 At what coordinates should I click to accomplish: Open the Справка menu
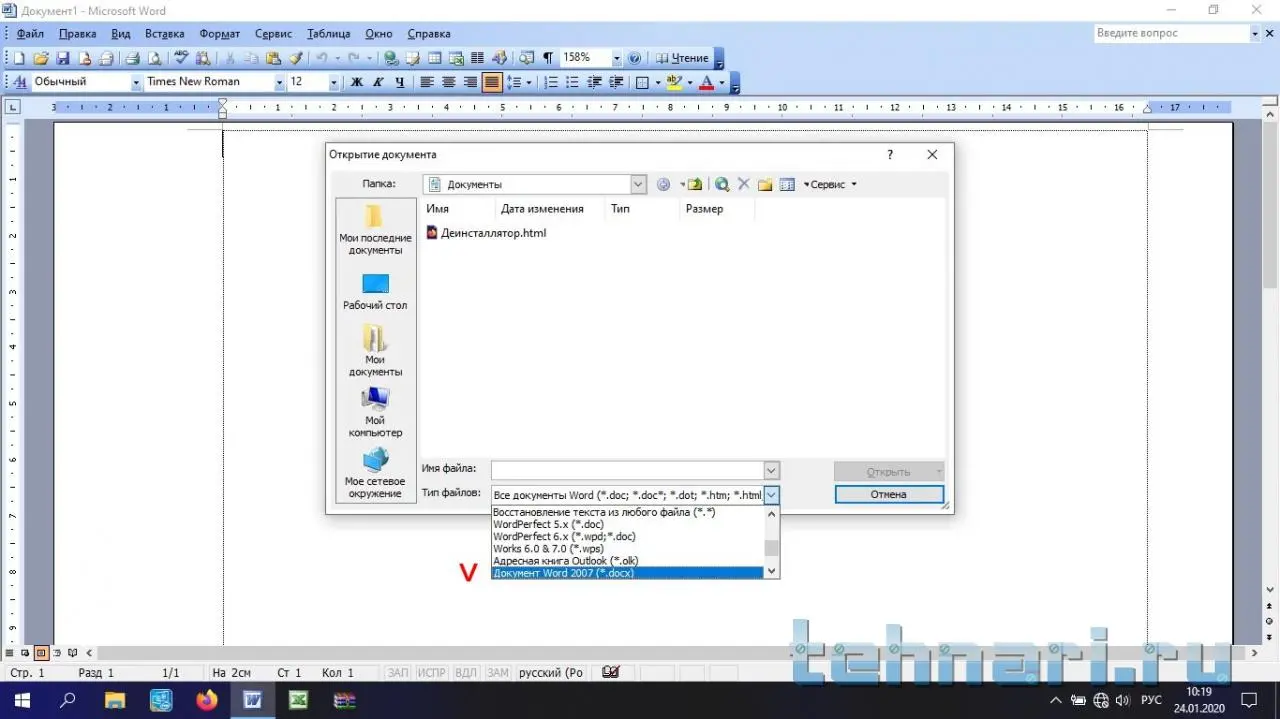[x=429, y=34]
